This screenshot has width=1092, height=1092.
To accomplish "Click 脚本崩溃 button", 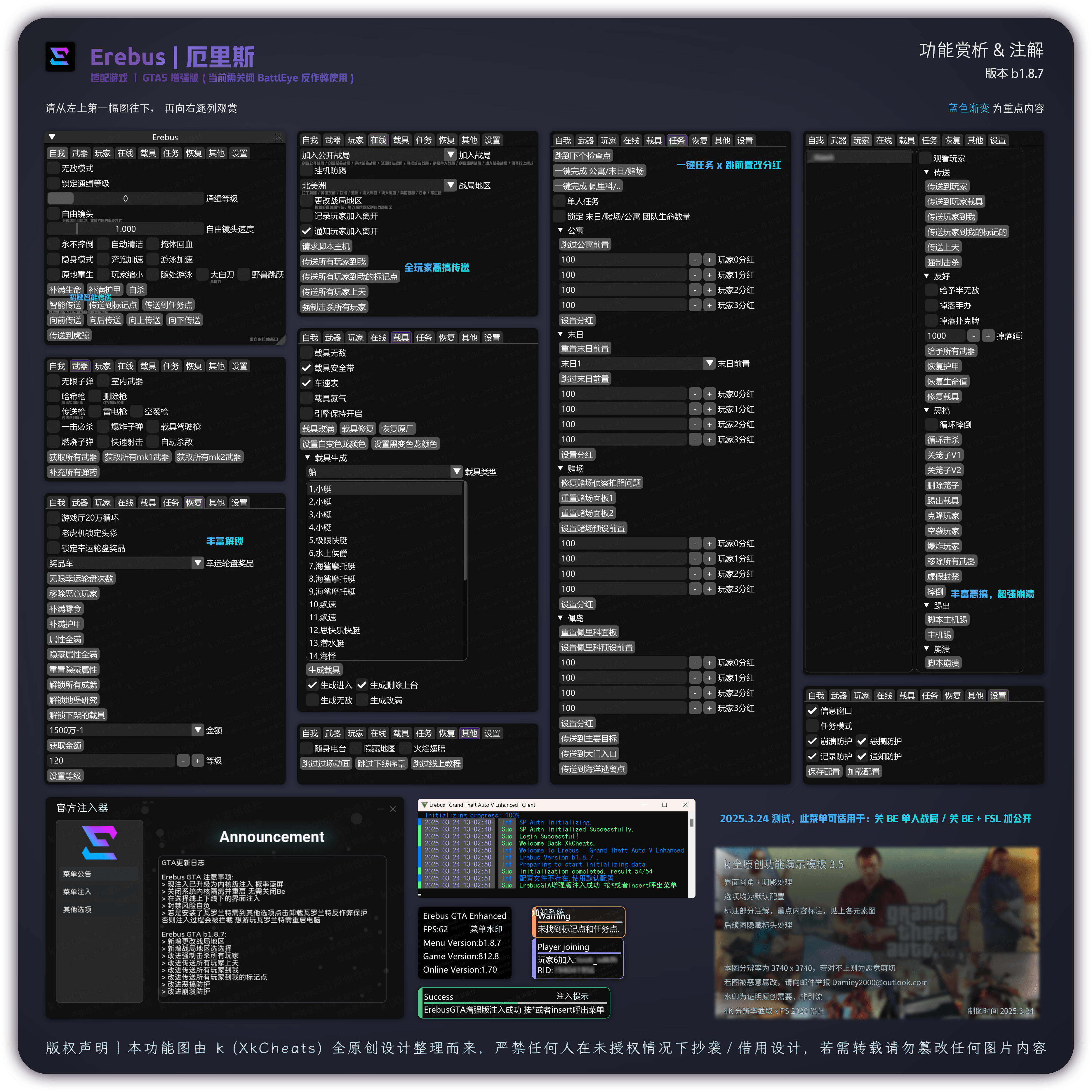I will pyautogui.click(x=943, y=663).
